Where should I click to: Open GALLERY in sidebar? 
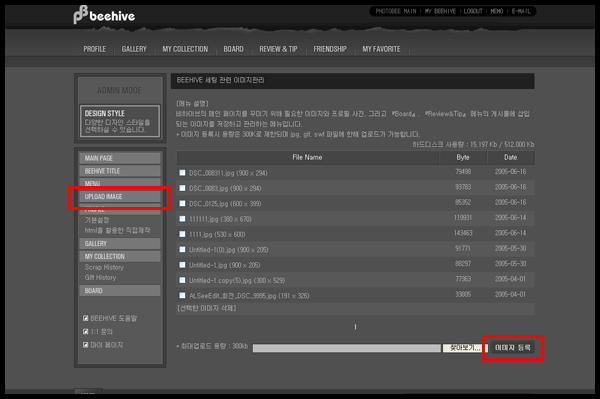coord(120,244)
